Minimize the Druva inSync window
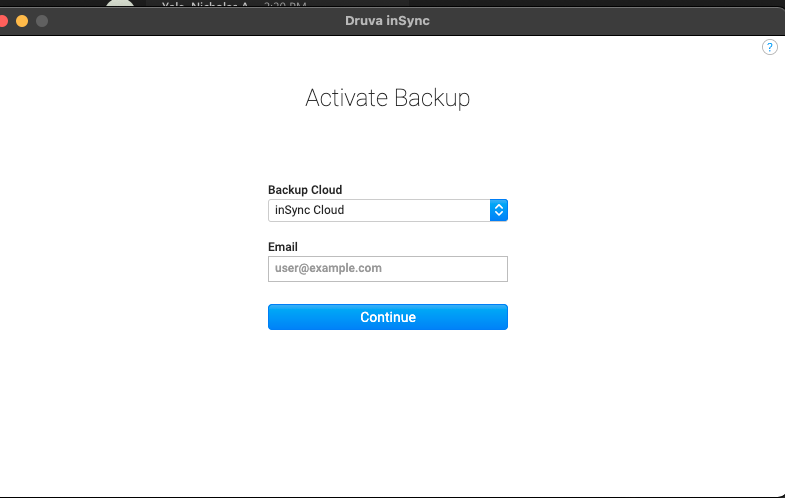Image resolution: width=785 pixels, height=498 pixels. [22, 21]
